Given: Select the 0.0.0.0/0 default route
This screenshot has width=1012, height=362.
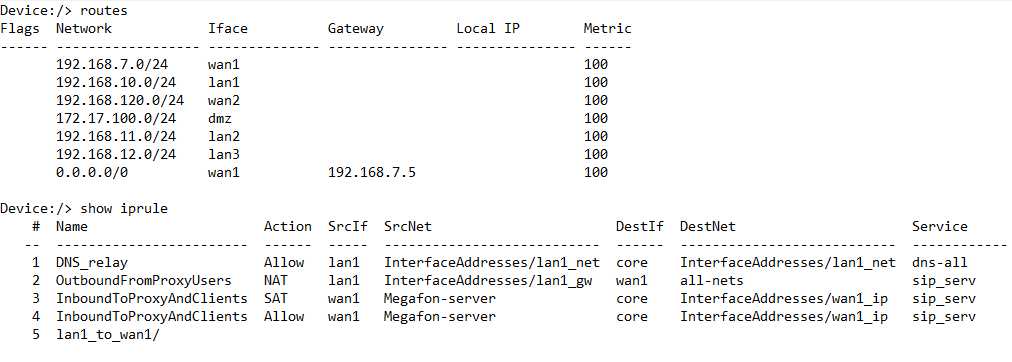Looking at the screenshot, I should (88, 172).
